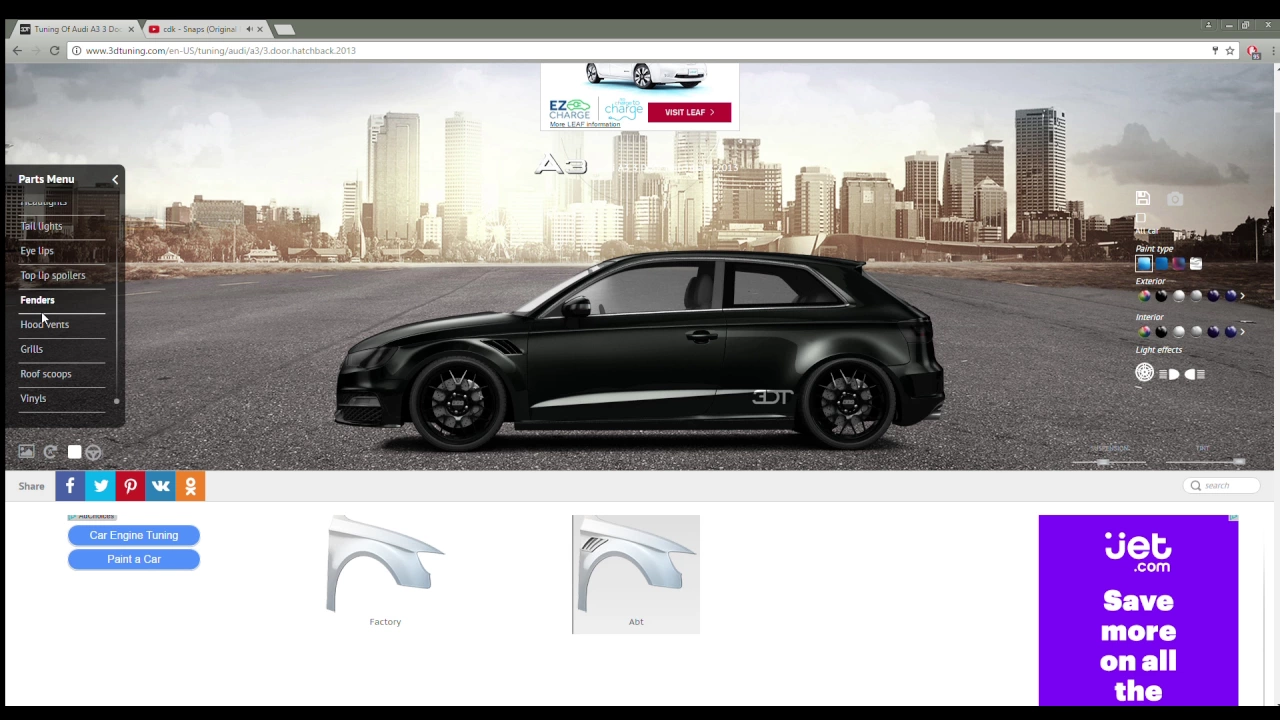Click the Tint slider handle
1280x720 pixels.
[1239, 461]
